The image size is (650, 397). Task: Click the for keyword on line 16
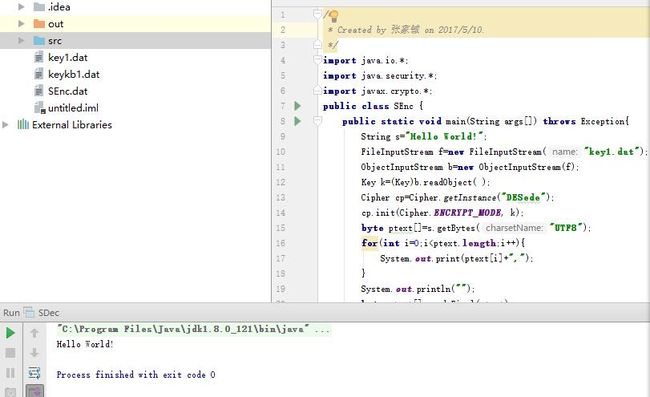[369, 243]
